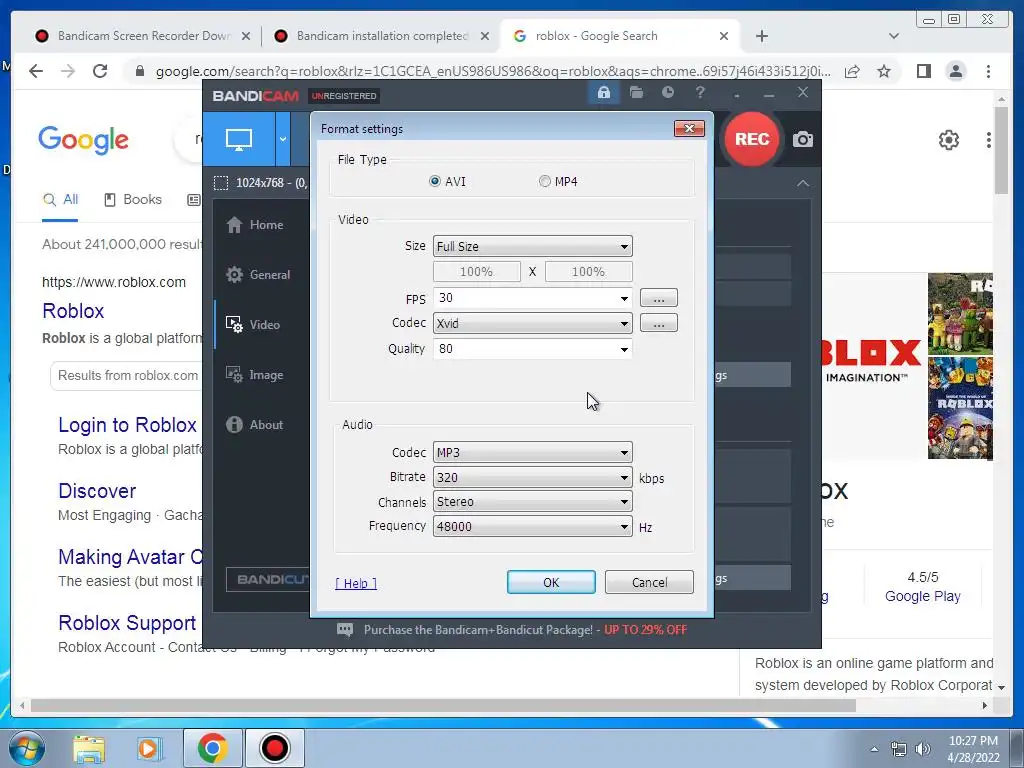Click the Chrome address bar URL
The height and width of the screenshot is (768, 1024).
click(493, 71)
